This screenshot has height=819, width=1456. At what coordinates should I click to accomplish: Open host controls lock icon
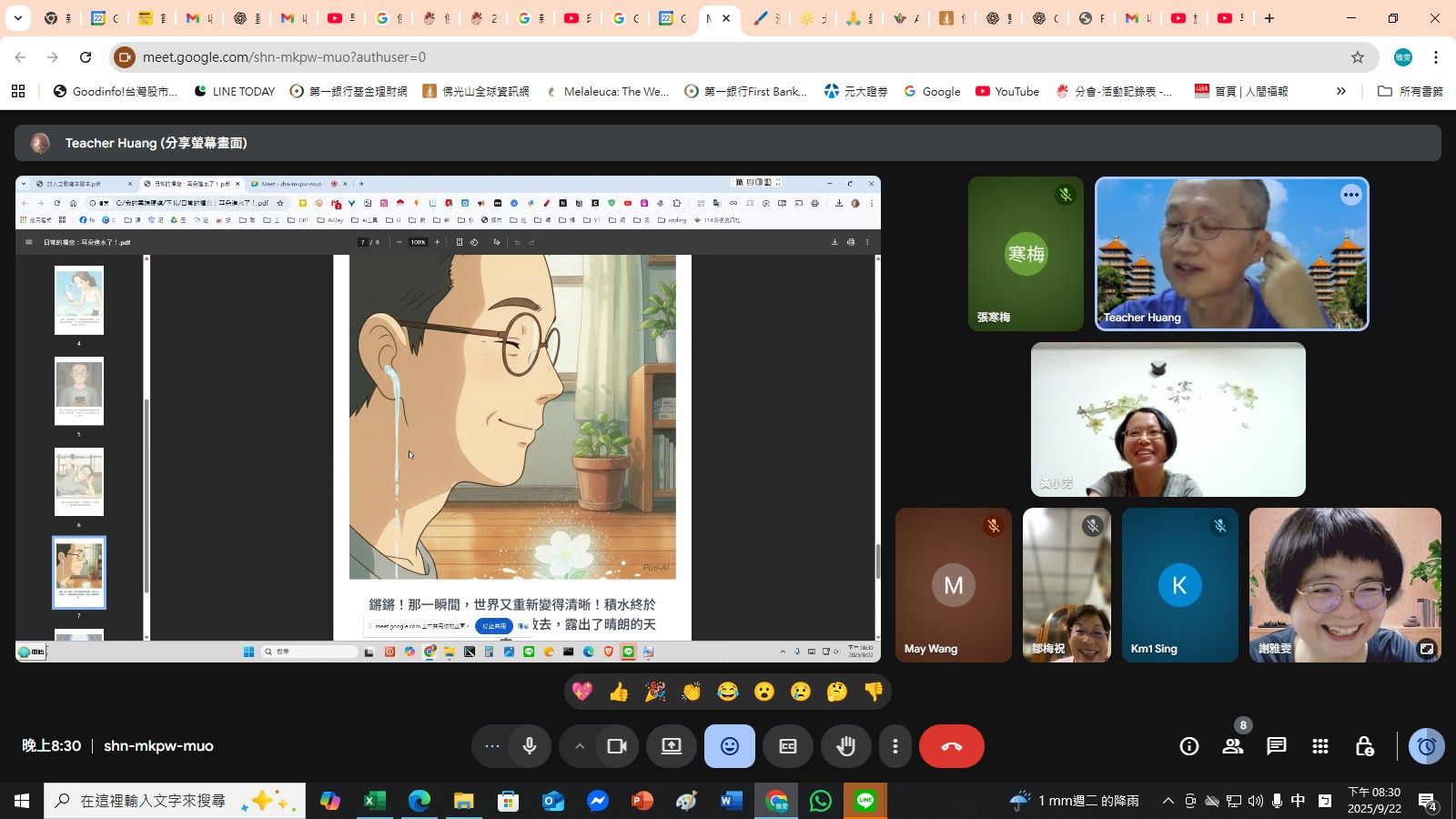click(1363, 746)
